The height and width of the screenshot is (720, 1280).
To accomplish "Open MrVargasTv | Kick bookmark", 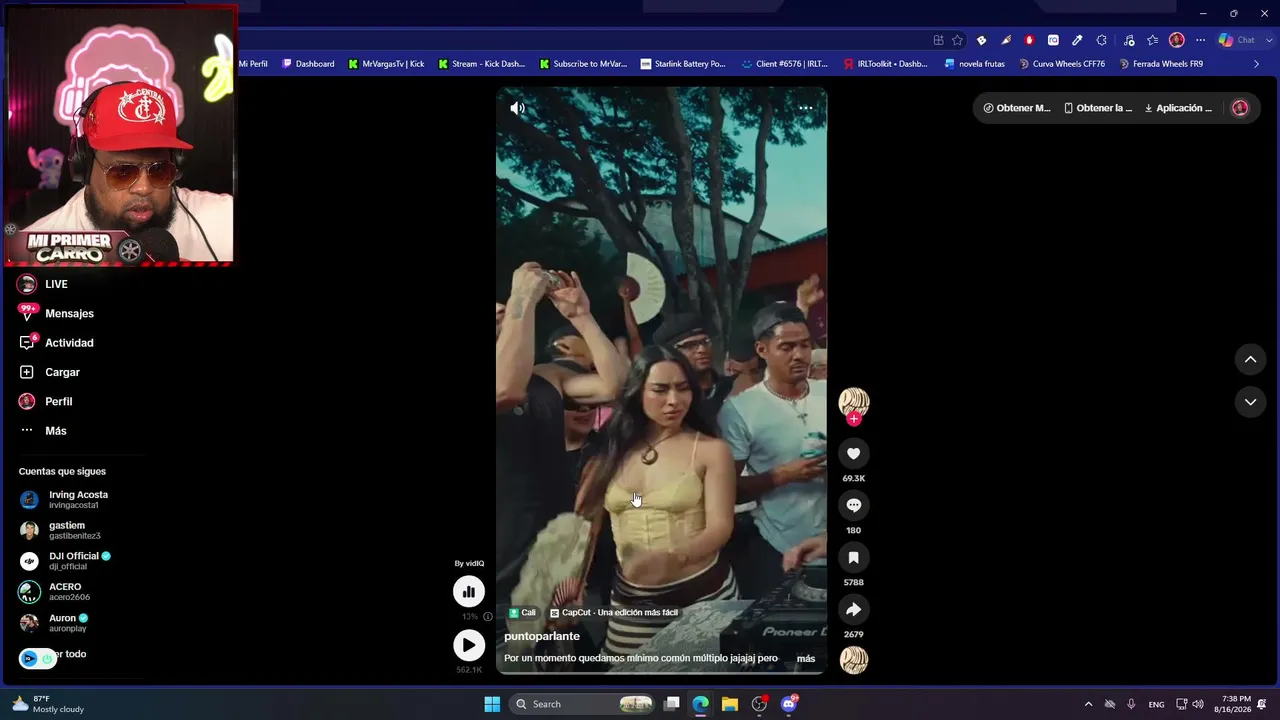I will (386, 64).
